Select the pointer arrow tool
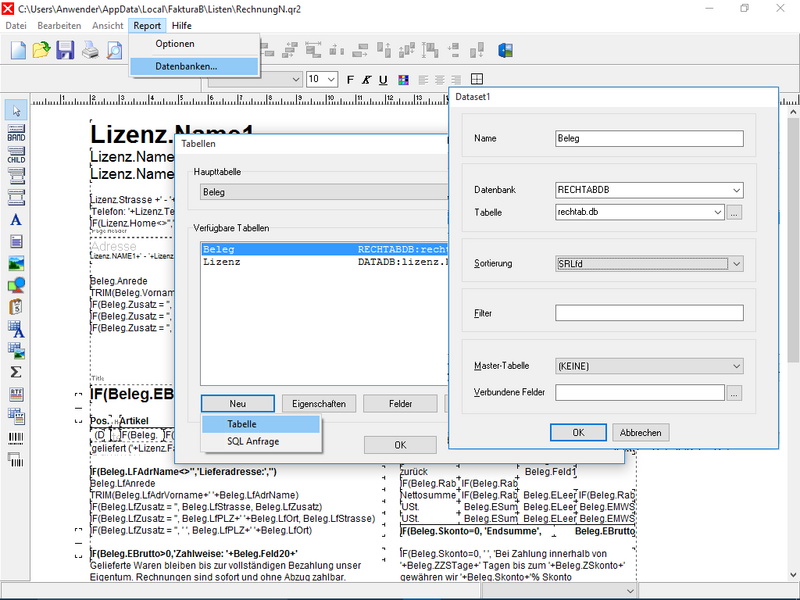This screenshot has width=800, height=600. tap(16, 111)
